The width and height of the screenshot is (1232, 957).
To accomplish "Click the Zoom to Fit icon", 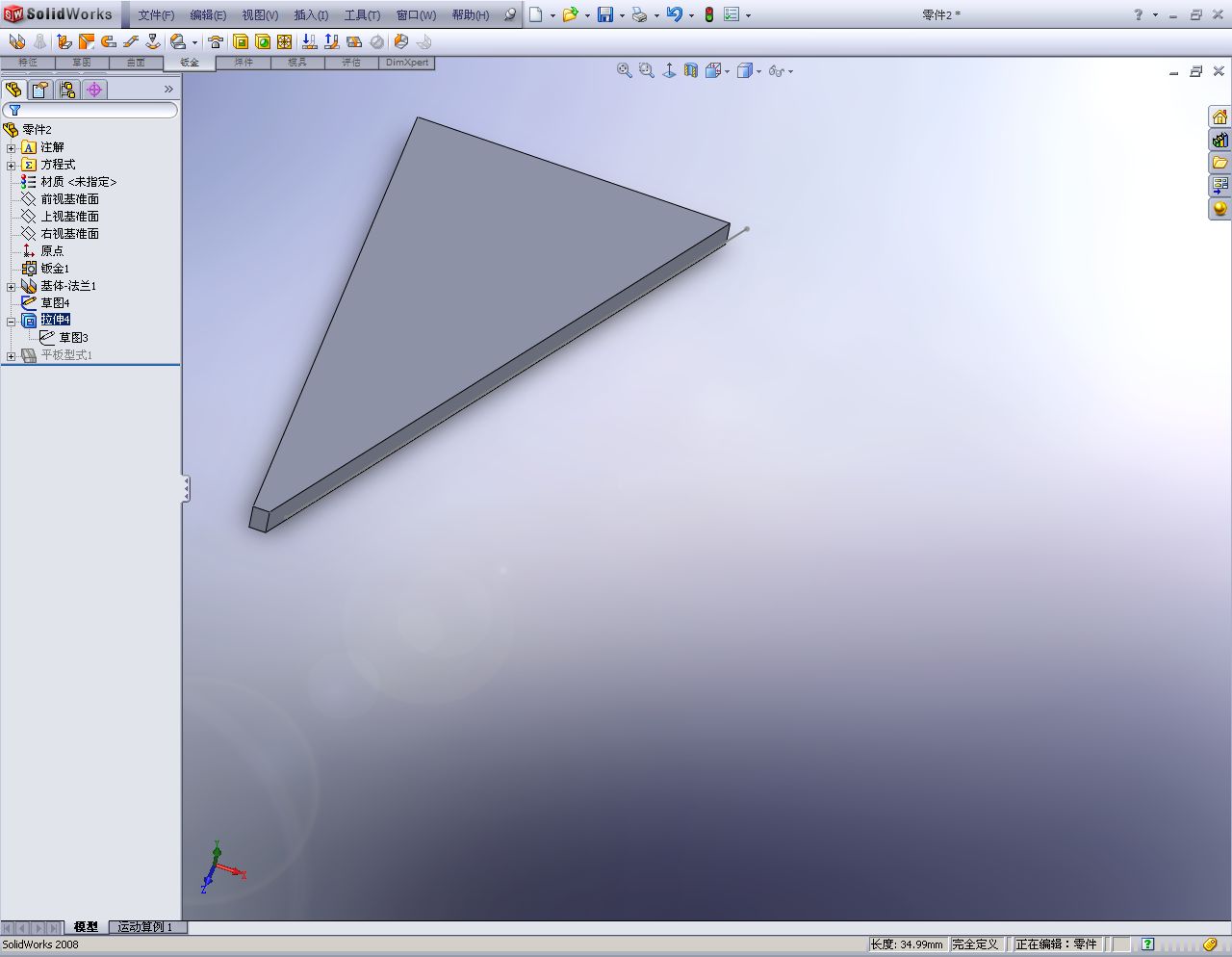I will coord(625,70).
